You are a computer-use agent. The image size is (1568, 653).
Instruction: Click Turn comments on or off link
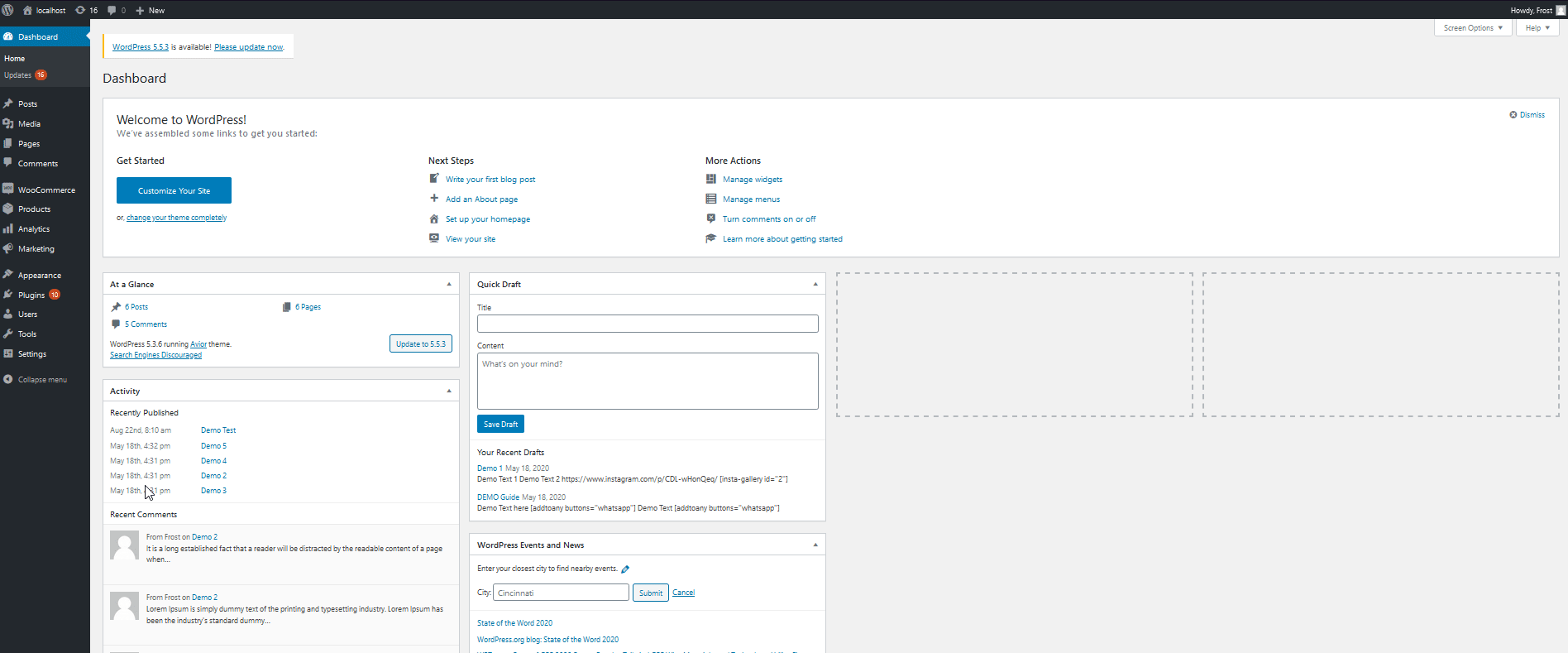pos(769,219)
